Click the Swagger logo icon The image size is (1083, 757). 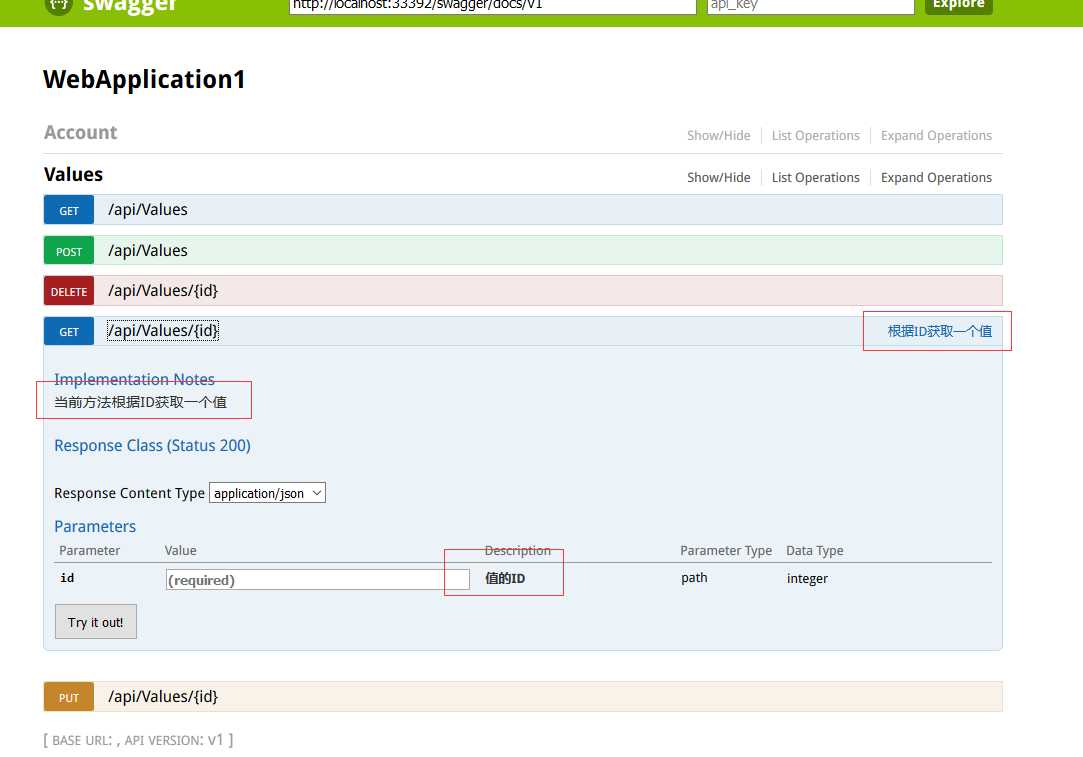(59, 6)
